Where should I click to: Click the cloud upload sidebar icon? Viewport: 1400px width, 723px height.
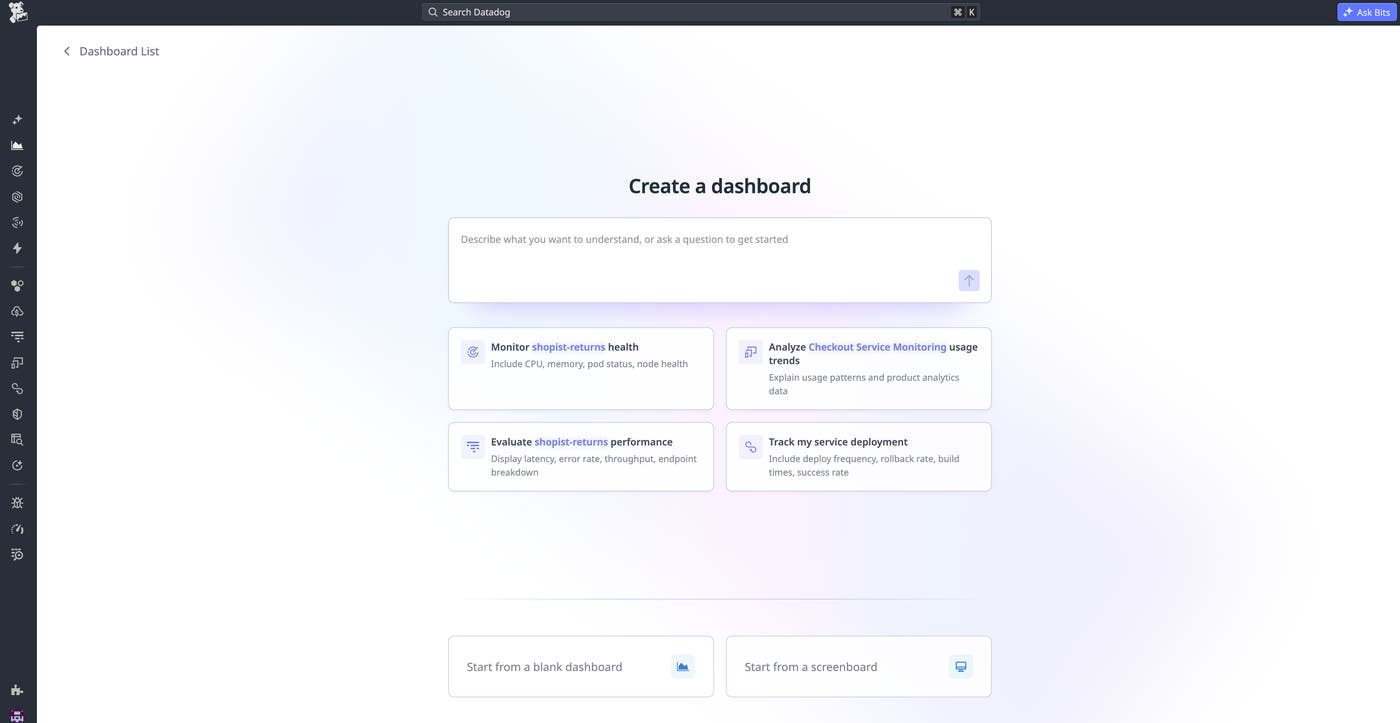point(17,312)
